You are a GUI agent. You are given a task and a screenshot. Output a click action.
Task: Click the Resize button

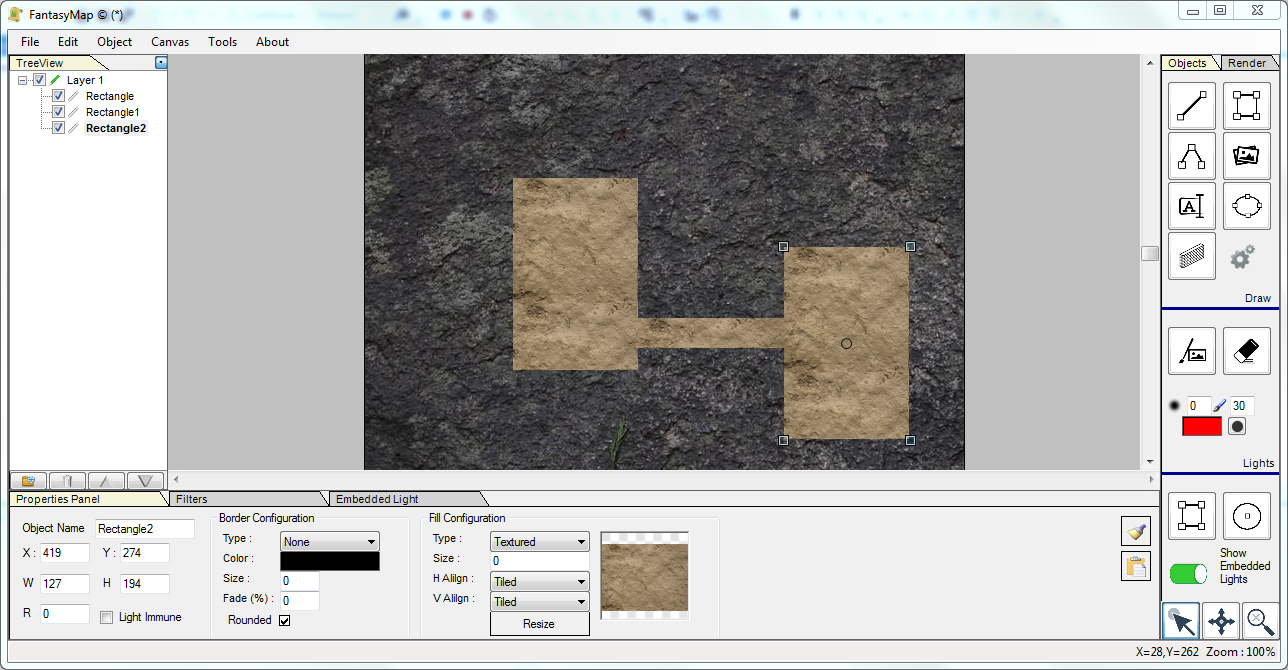(x=539, y=624)
